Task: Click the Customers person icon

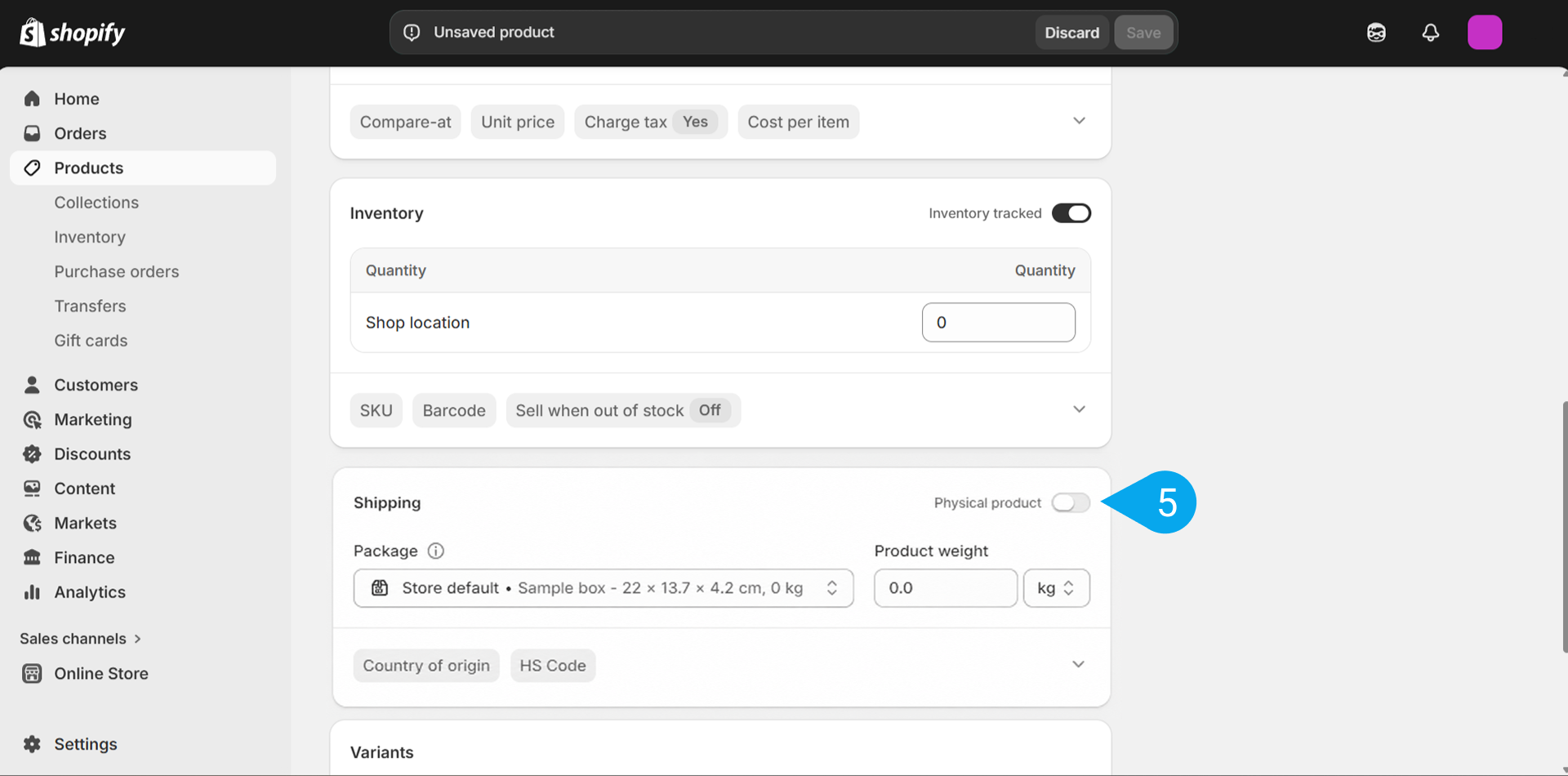Action: click(32, 385)
